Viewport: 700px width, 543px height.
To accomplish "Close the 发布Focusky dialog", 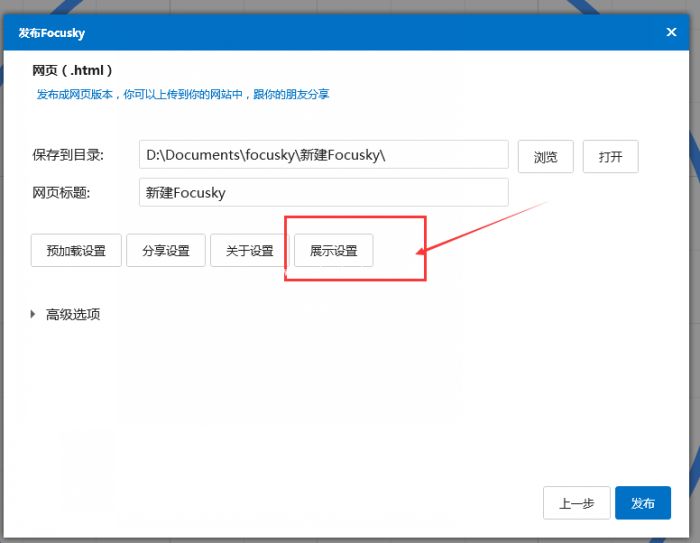I will 671,32.
